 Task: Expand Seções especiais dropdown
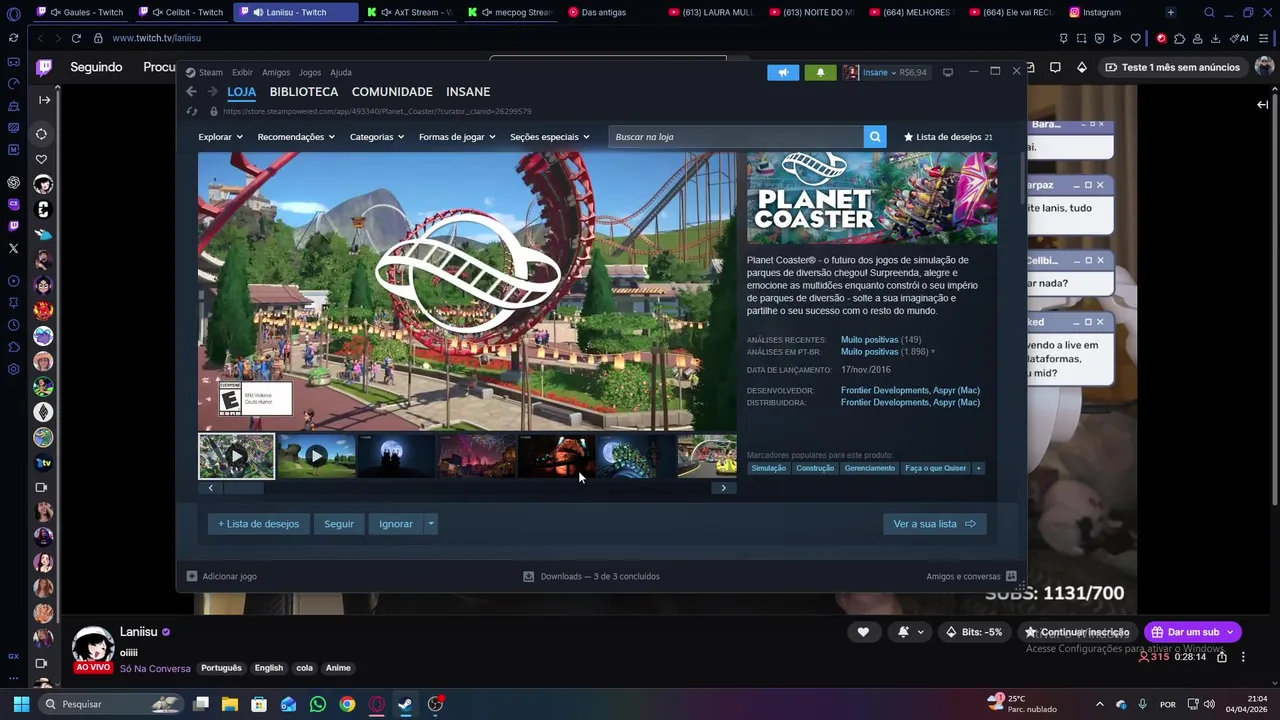tap(549, 137)
